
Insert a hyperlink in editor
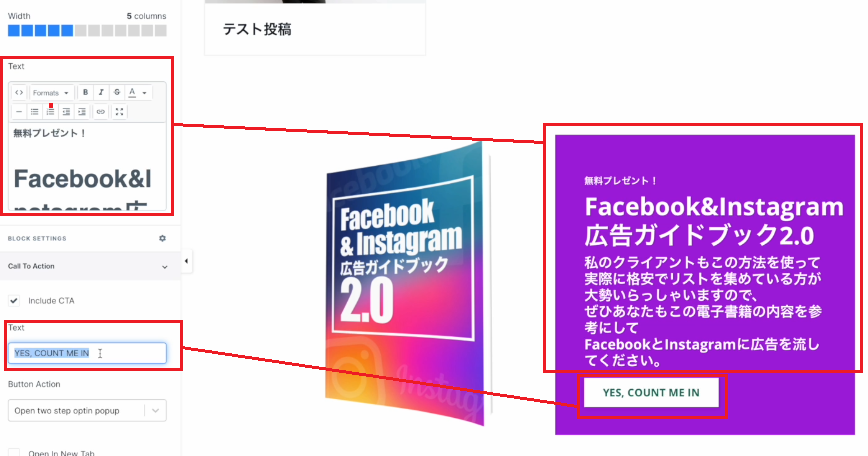[x=100, y=112]
